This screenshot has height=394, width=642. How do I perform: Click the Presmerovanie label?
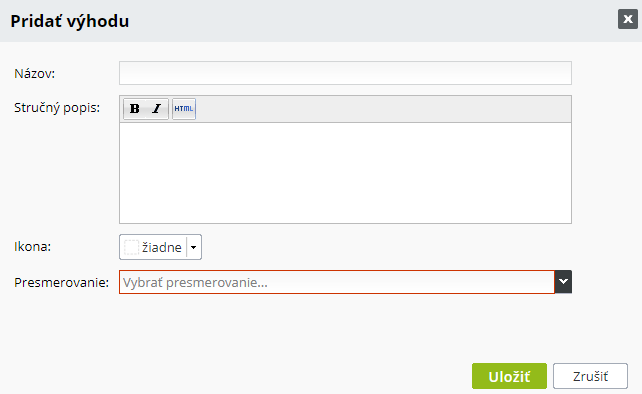point(61,283)
